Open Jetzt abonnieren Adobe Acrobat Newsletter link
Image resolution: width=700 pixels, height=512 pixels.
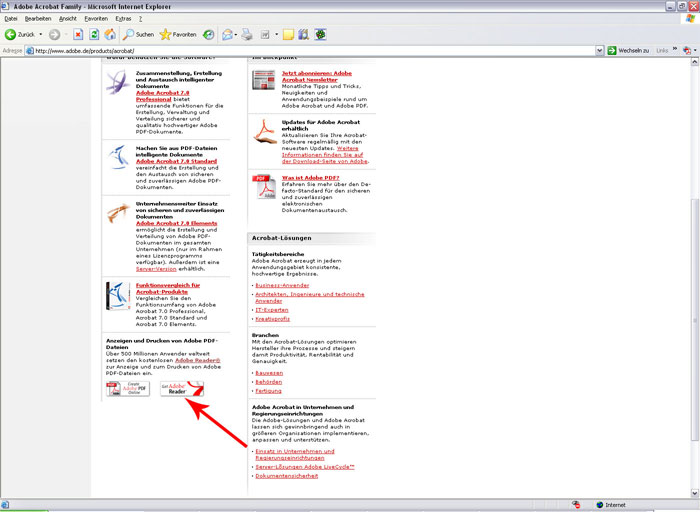[317, 76]
